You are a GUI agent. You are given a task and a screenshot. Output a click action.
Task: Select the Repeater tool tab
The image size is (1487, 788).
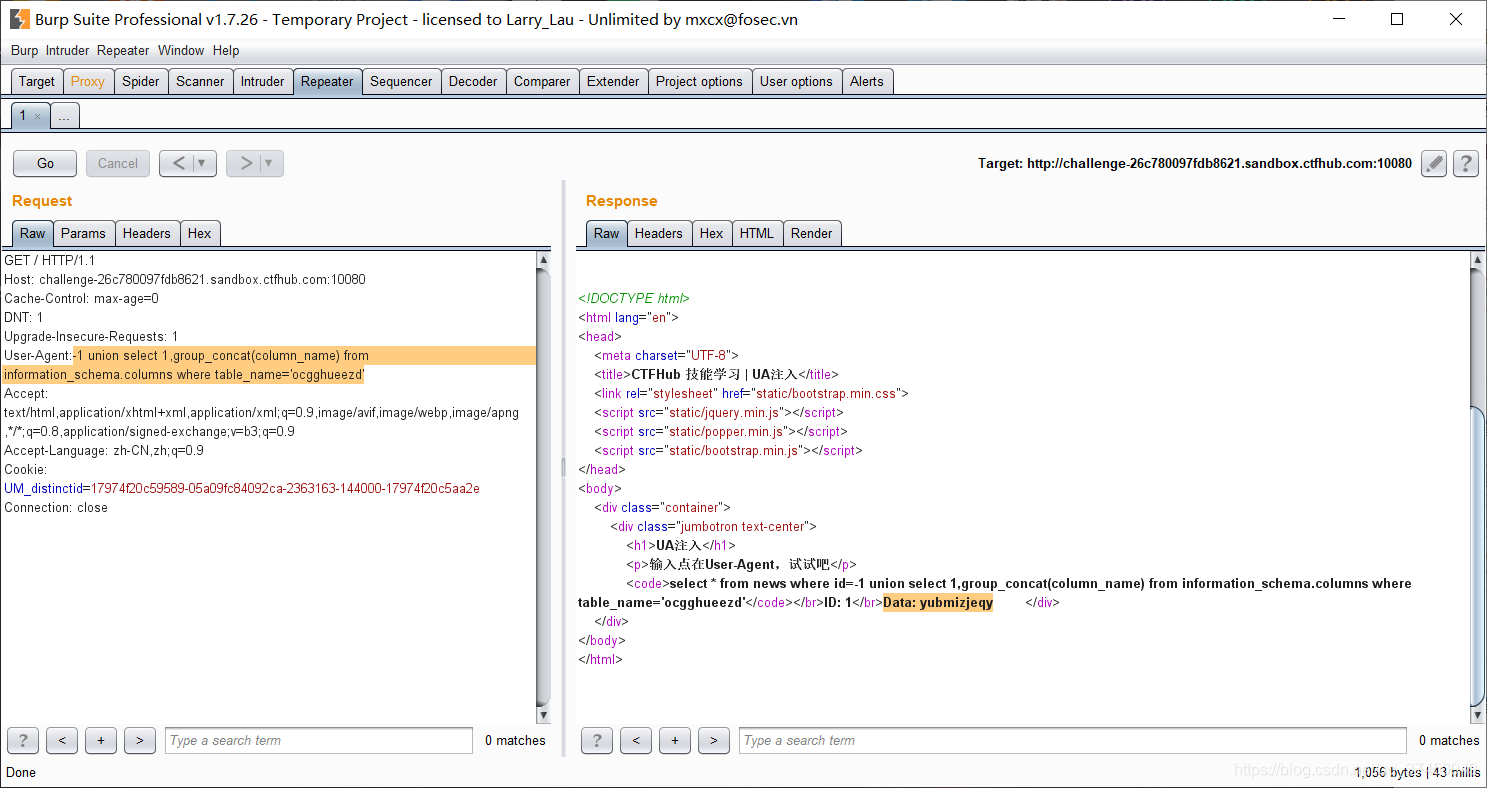(x=327, y=81)
